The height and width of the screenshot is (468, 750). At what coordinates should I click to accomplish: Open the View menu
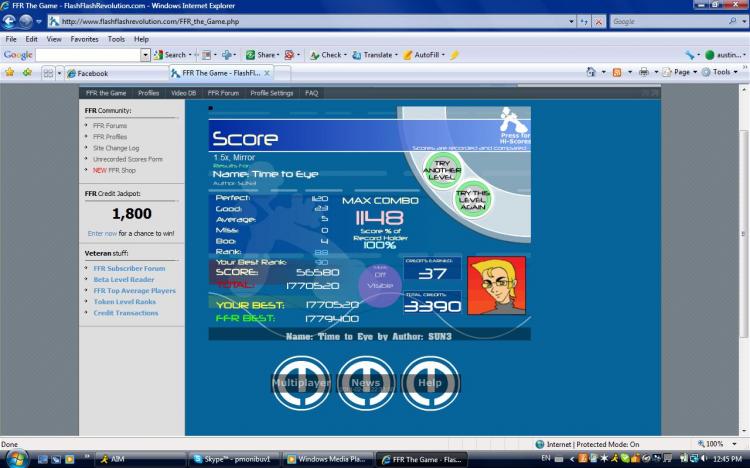point(54,39)
